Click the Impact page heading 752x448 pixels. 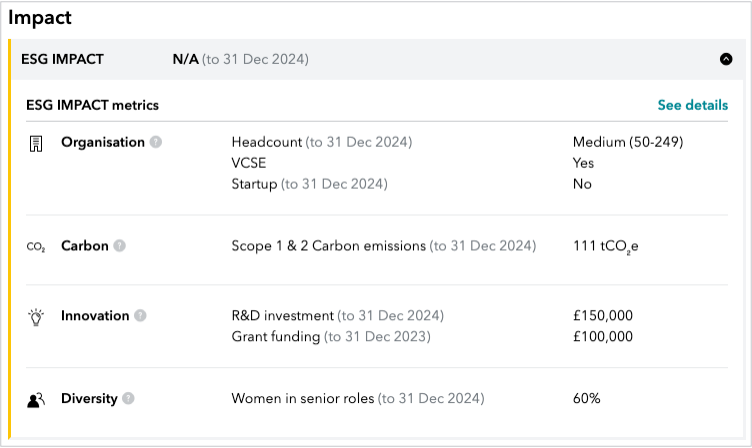click(40, 18)
